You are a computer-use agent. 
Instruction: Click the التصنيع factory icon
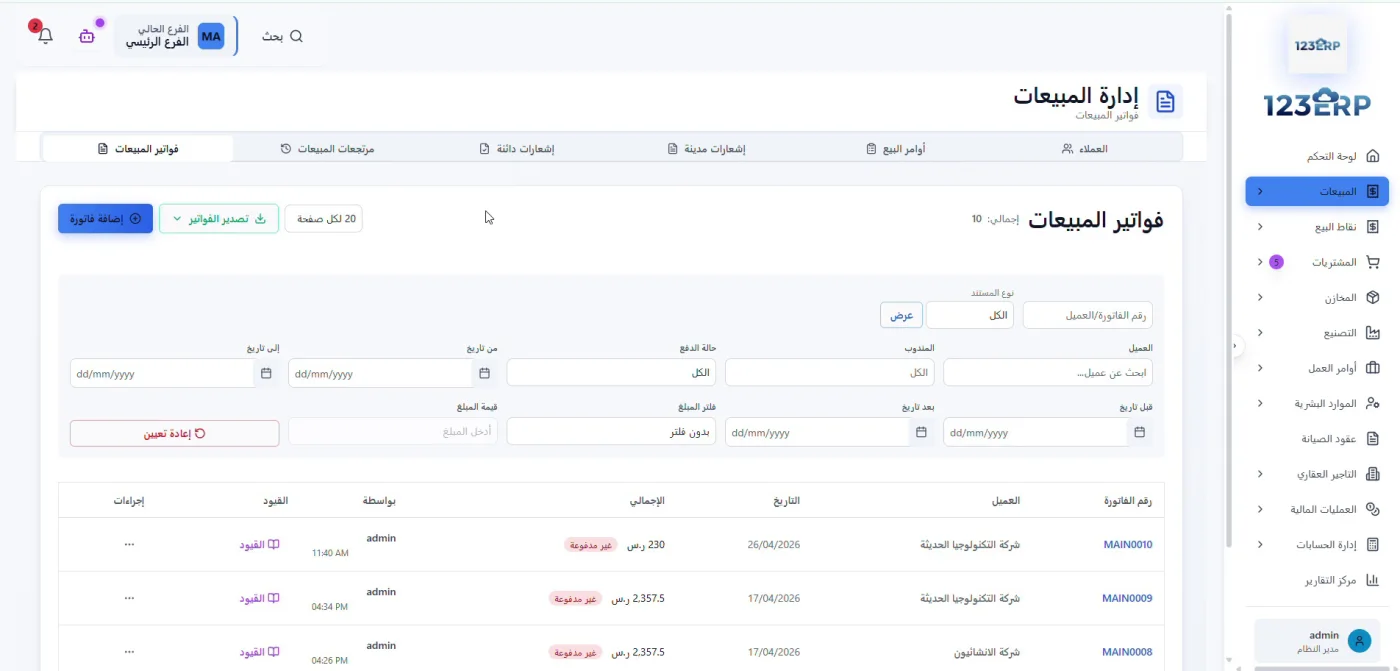tap(1373, 332)
